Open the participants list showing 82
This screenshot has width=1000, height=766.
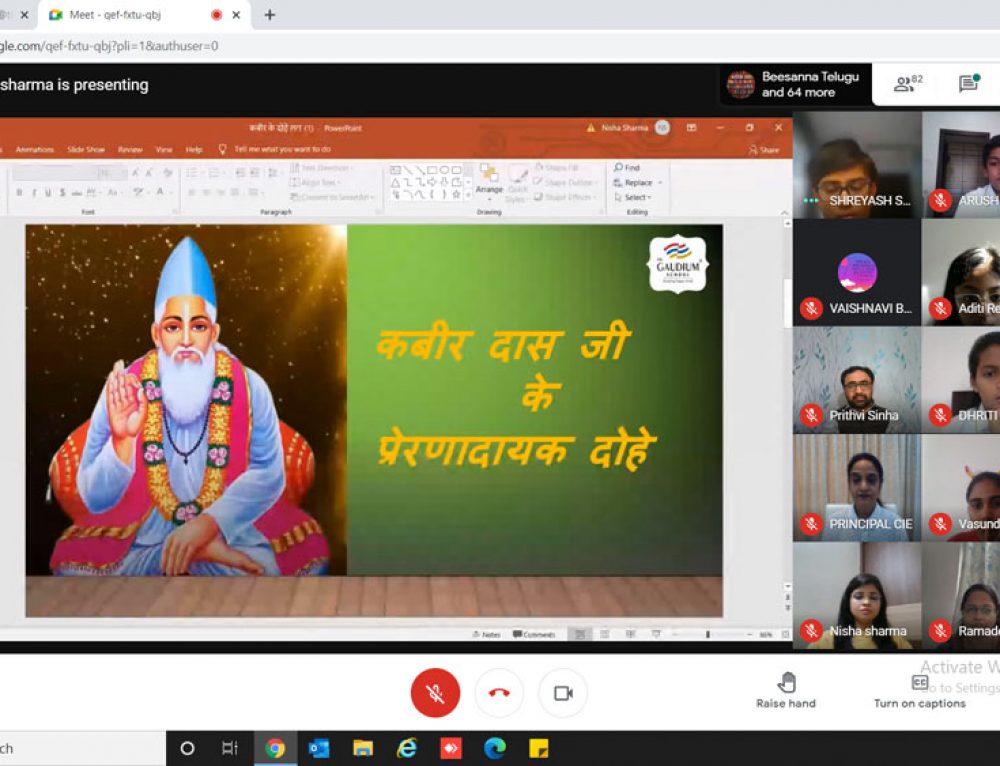pos(908,84)
